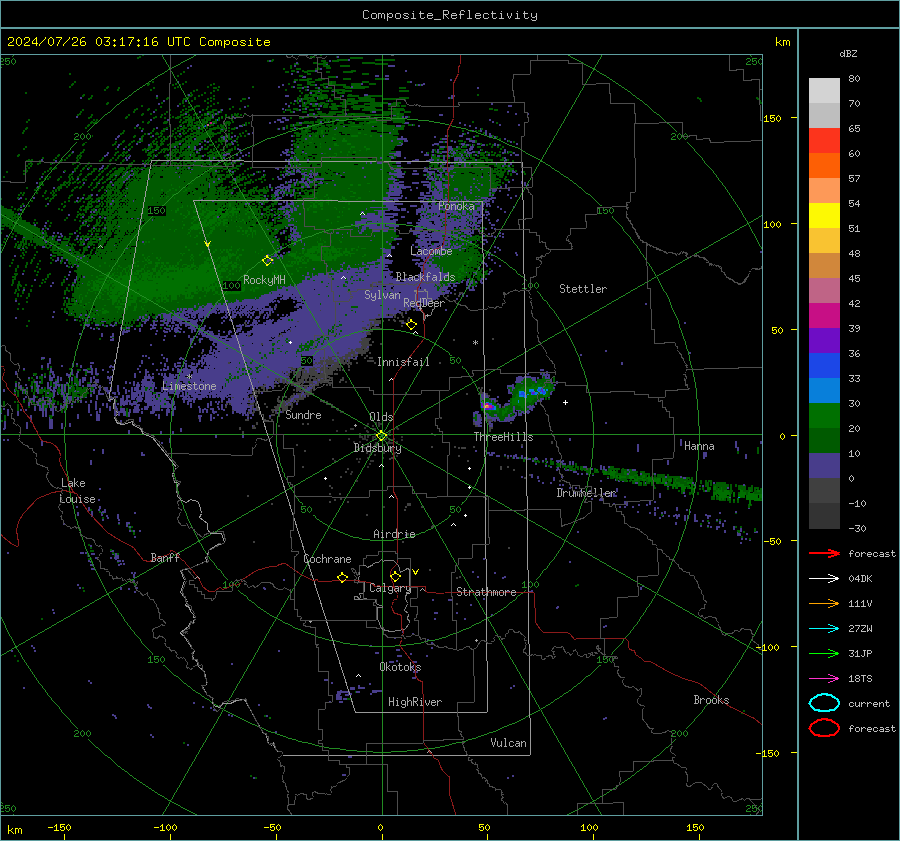Select the magenta 39–42 dBZ swatch
900x841 pixels.
pyautogui.click(x=824, y=315)
